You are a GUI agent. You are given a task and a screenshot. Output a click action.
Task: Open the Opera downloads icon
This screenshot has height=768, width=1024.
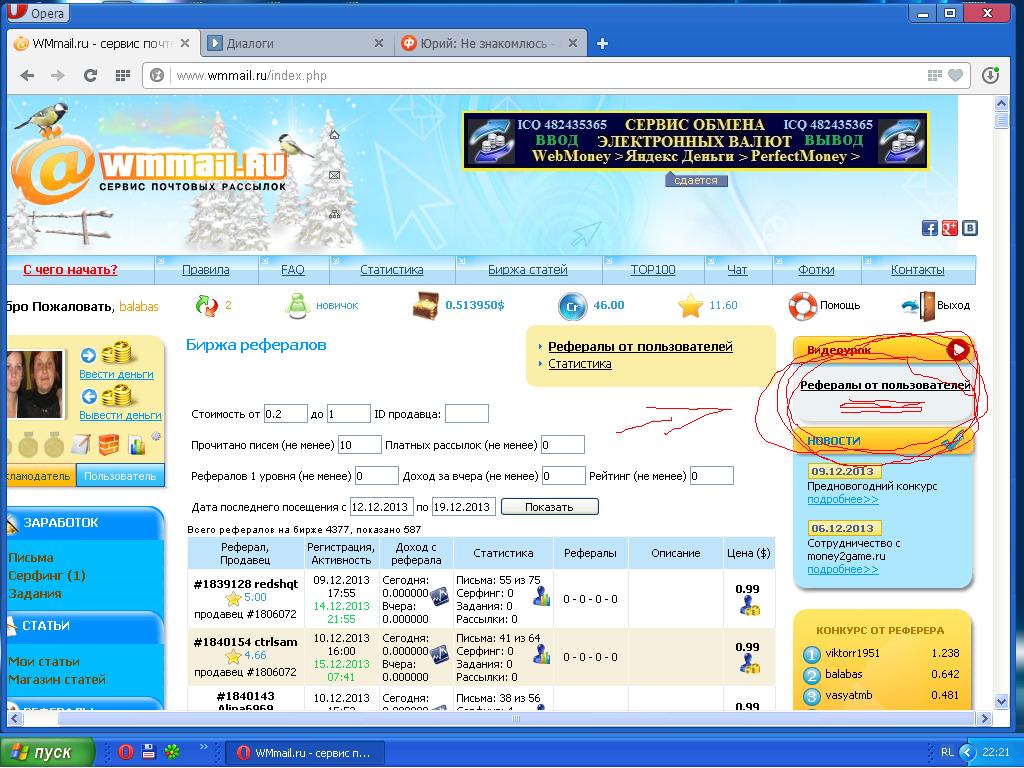(991, 76)
